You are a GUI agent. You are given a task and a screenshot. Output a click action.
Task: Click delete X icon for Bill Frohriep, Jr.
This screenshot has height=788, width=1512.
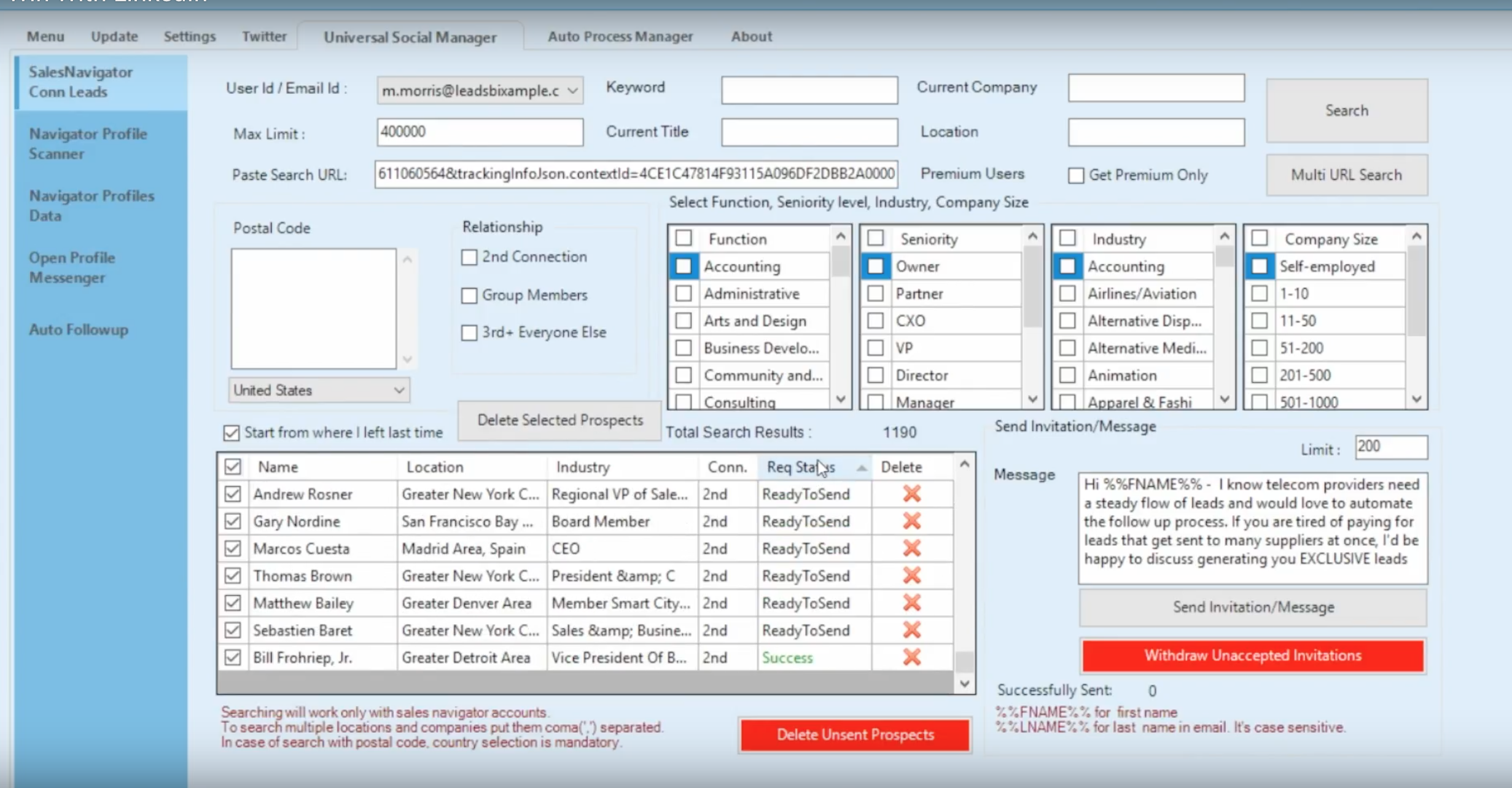[911, 657]
